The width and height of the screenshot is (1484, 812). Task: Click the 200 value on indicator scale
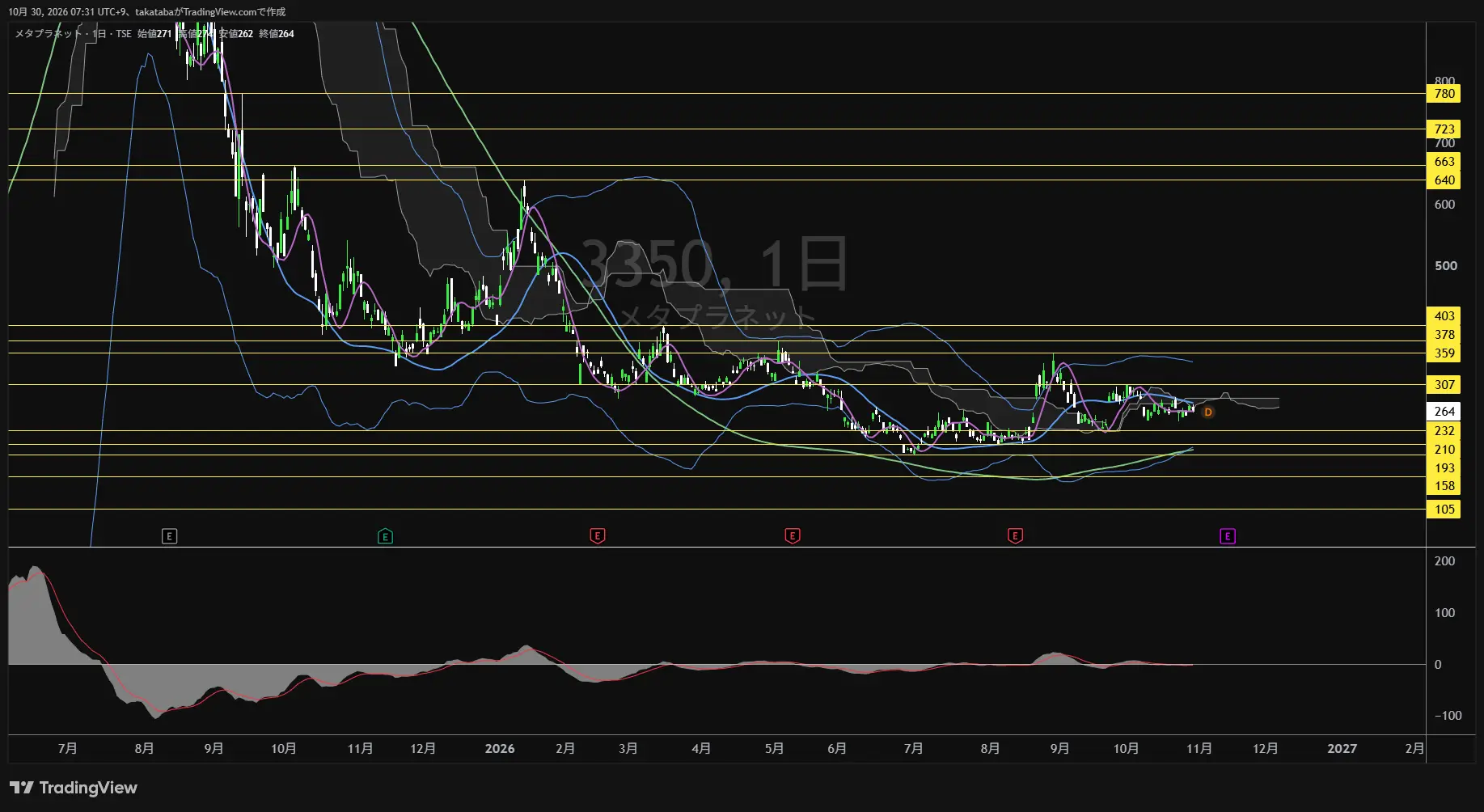click(1444, 561)
